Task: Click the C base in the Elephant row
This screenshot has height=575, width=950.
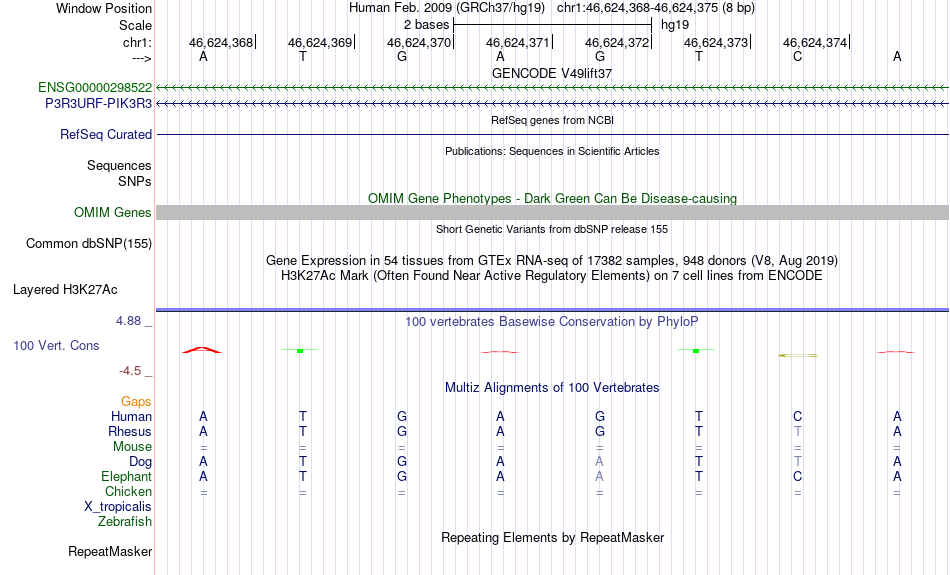Action: click(x=797, y=477)
